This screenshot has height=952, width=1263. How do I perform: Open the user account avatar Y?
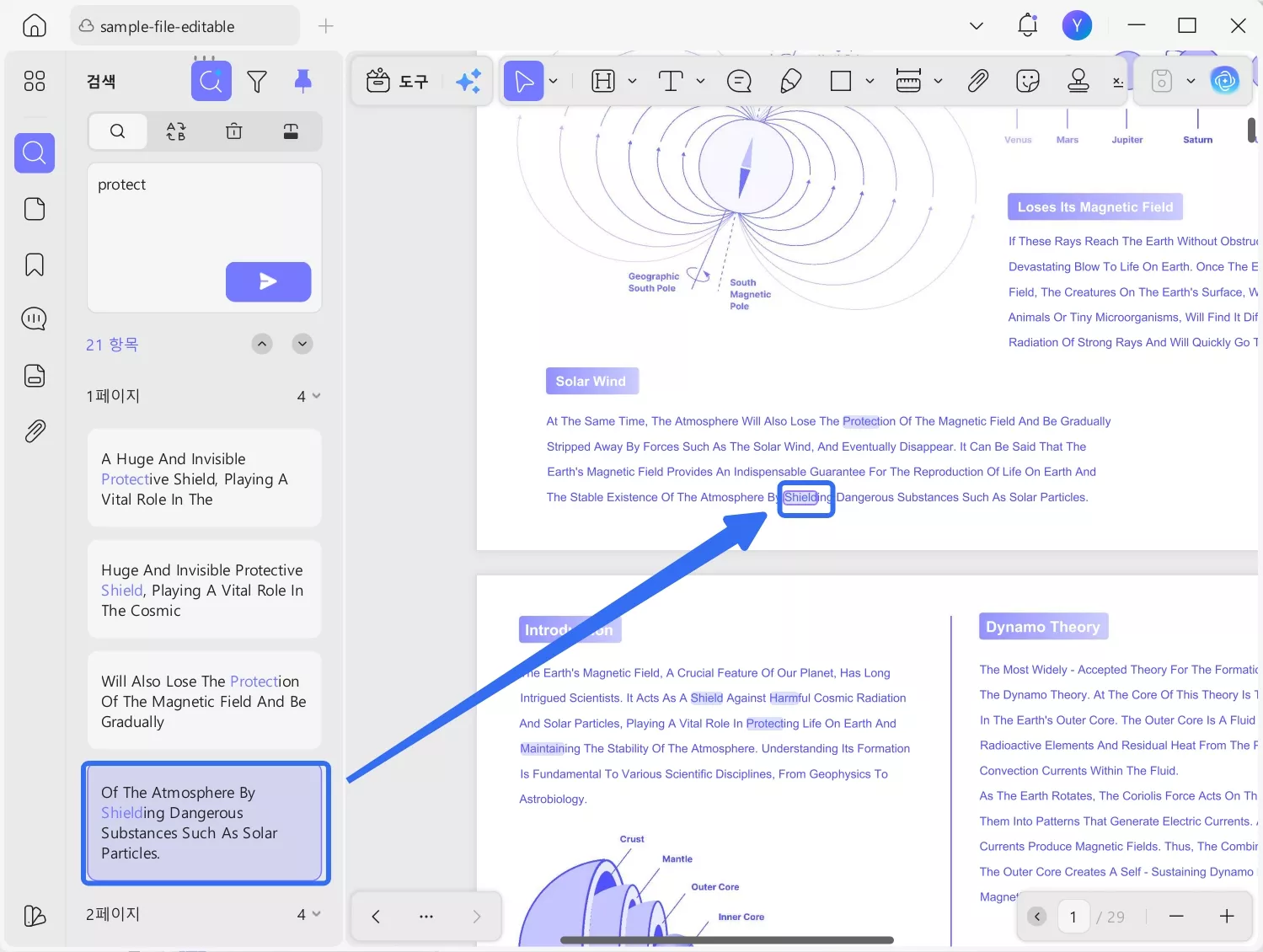pyautogui.click(x=1077, y=25)
